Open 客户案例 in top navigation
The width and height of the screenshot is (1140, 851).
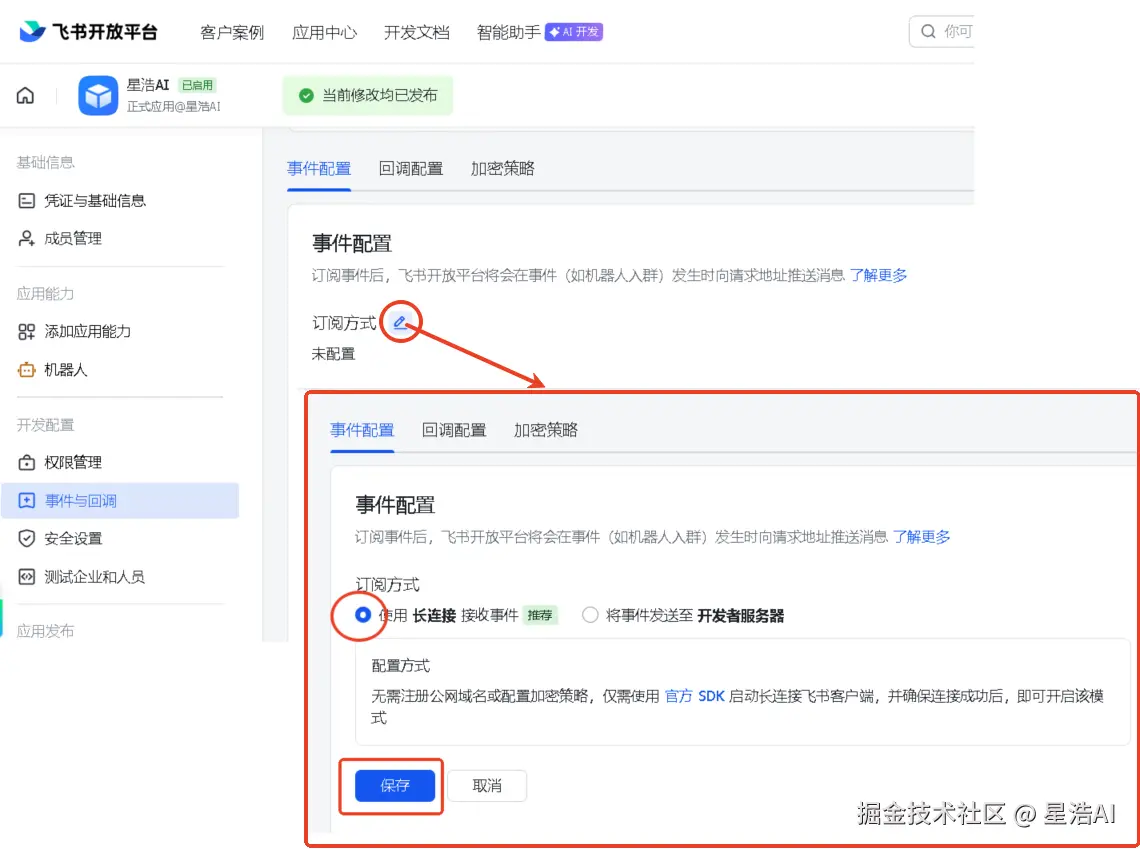pos(232,32)
